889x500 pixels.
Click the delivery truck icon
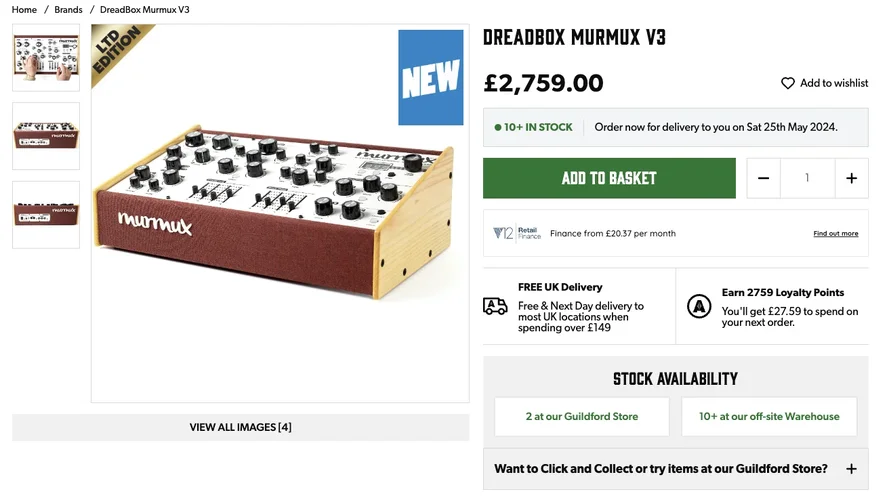click(495, 306)
